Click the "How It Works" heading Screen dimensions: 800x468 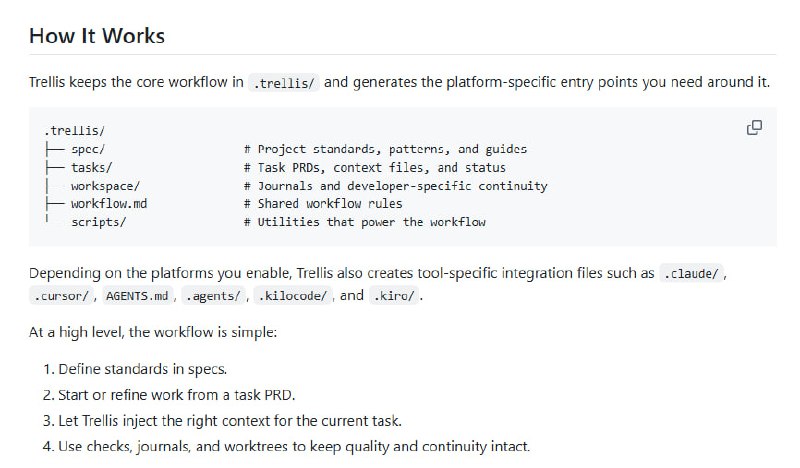[x=97, y=36]
